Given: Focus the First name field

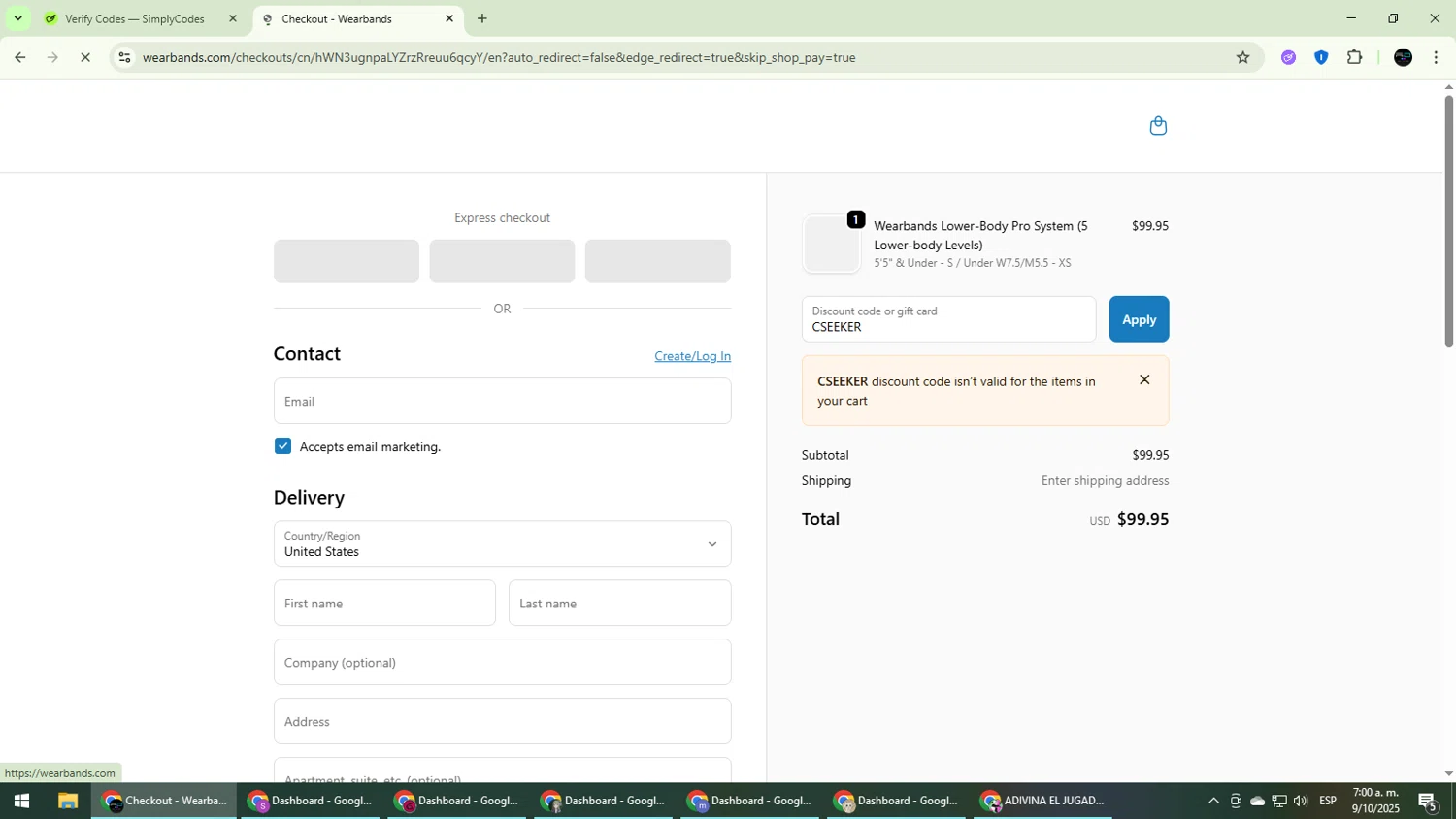Looking at the screenshot, I should pyautogui.click(x=384, y=603).
